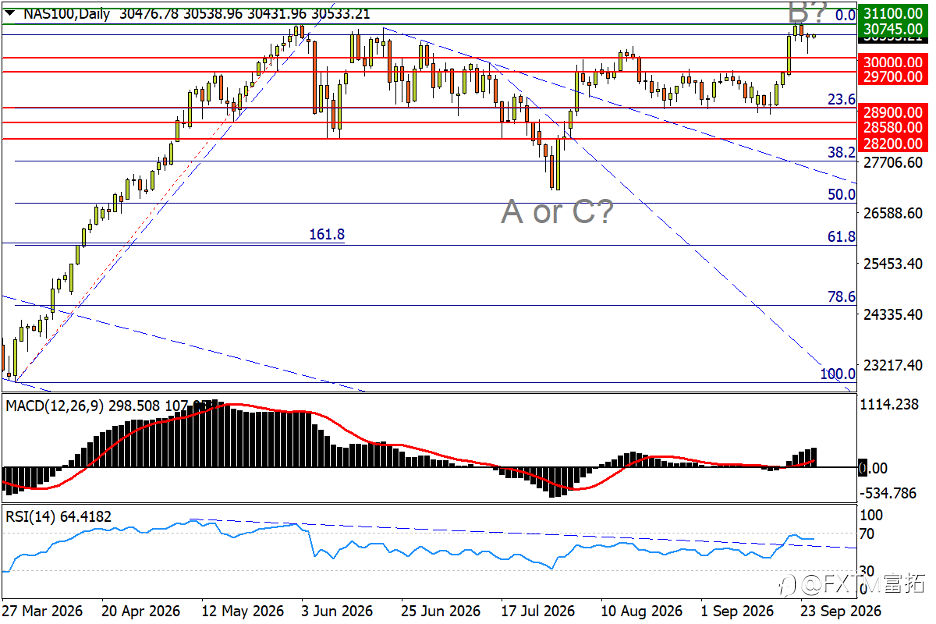Click the 3 Jun 2026 date label
Screen dimensions: 936x624
tap(337, 611)
